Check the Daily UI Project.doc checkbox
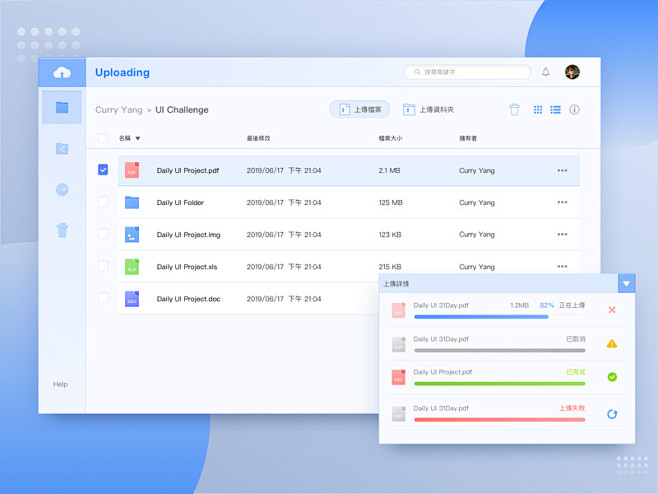Image resolution: width=658 pixels, height=494 pixels. coord(103,298)
